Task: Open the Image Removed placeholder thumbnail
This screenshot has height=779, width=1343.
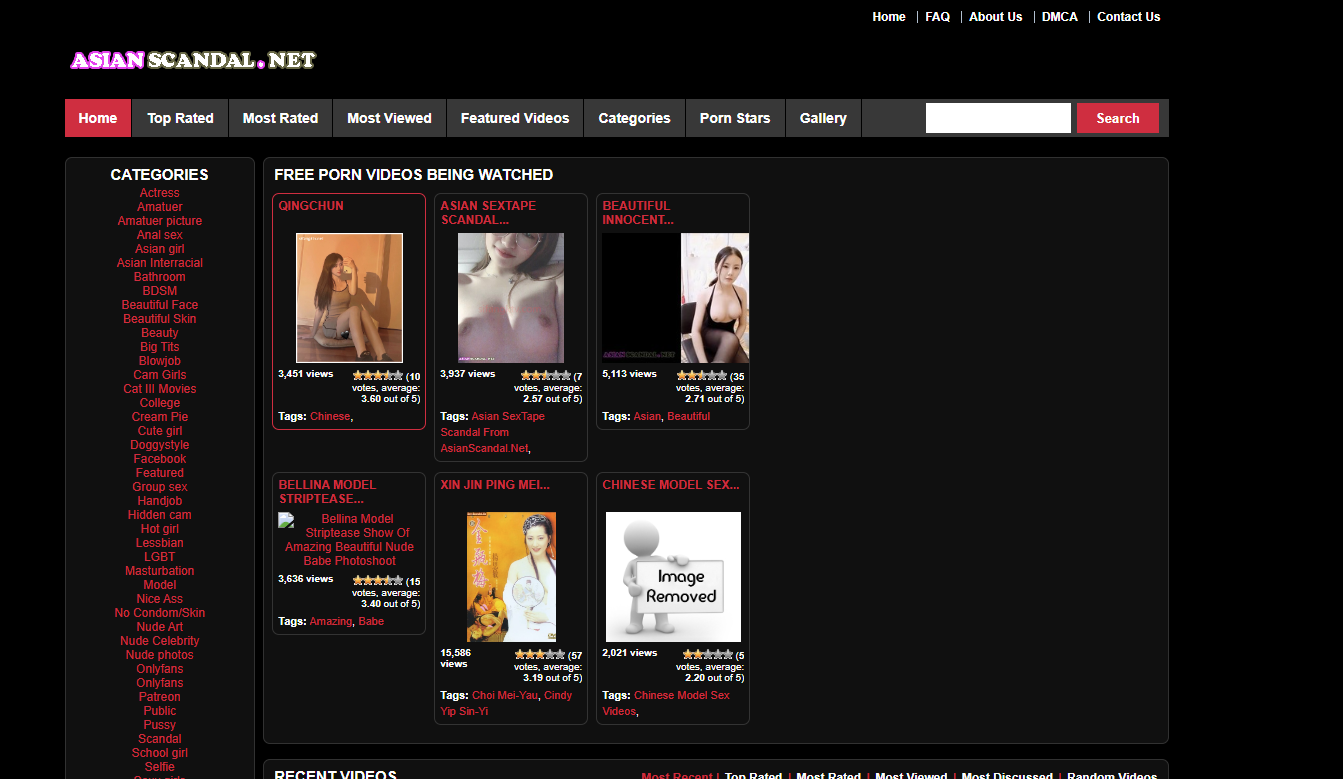Action: tap(673, 577)
